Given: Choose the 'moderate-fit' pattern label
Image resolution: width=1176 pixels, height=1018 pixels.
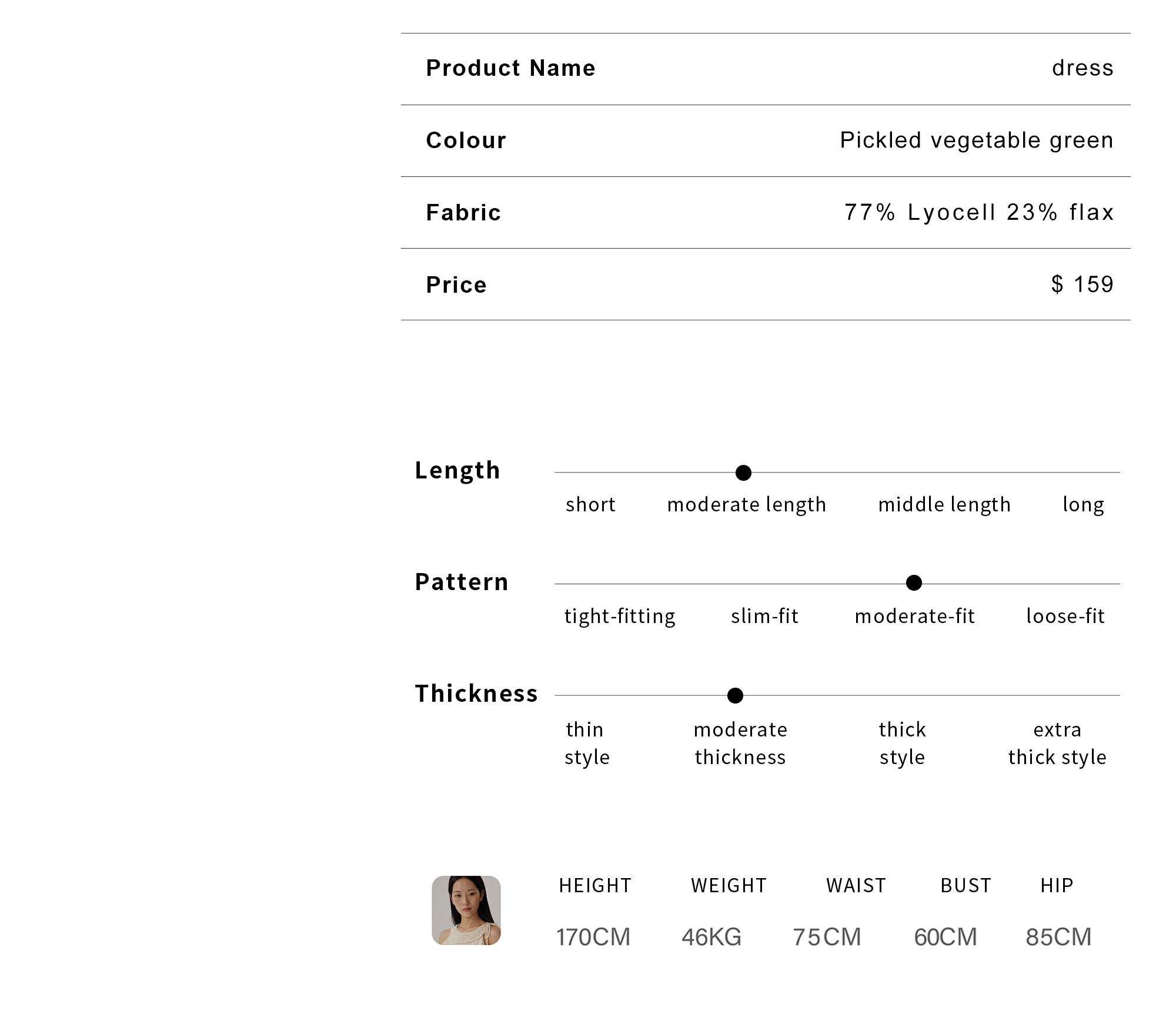Looking at the screenshot, I should [x=915, y=616].
